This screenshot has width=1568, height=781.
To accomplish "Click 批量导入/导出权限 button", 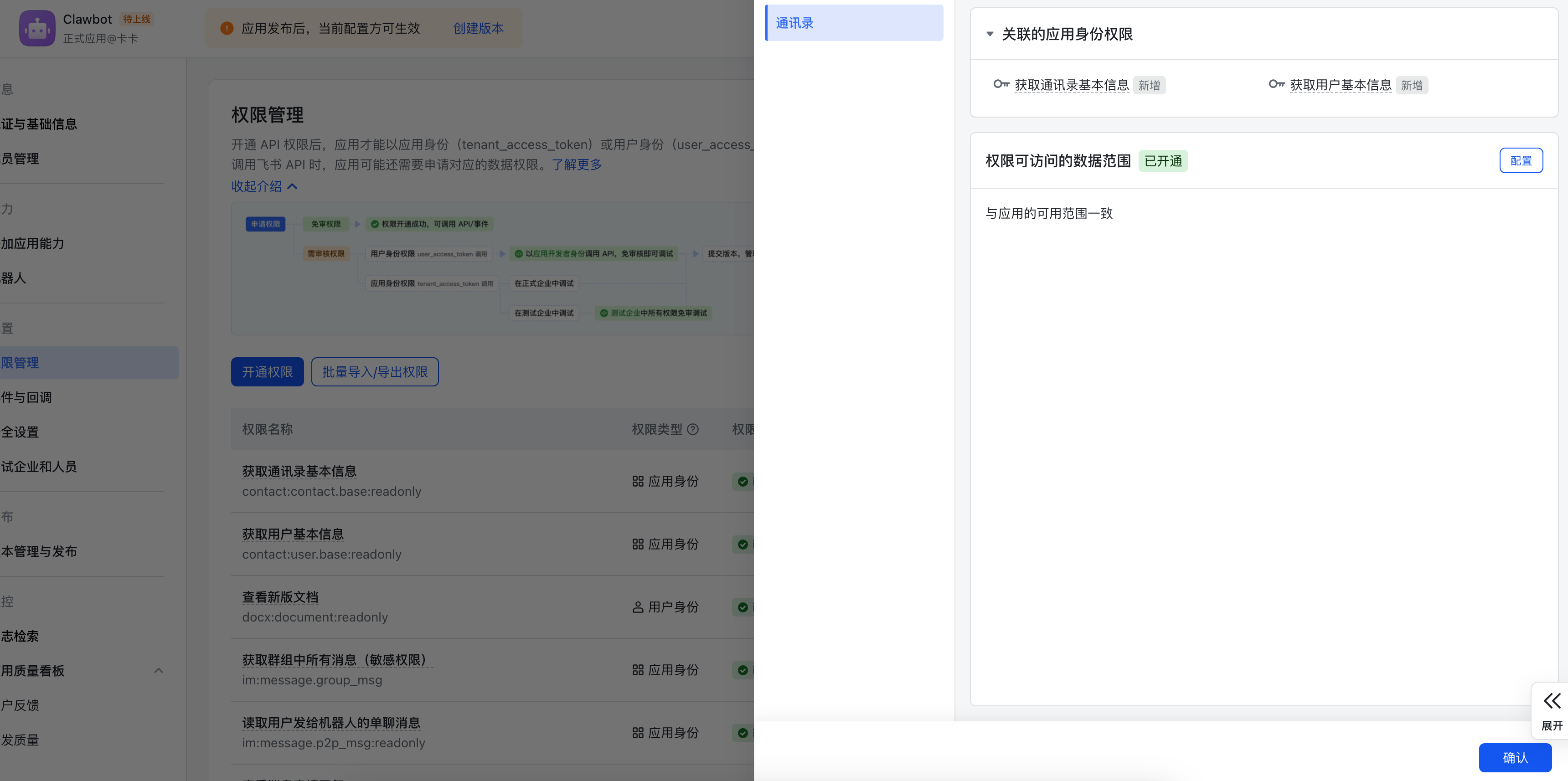I will coord(374,372).
